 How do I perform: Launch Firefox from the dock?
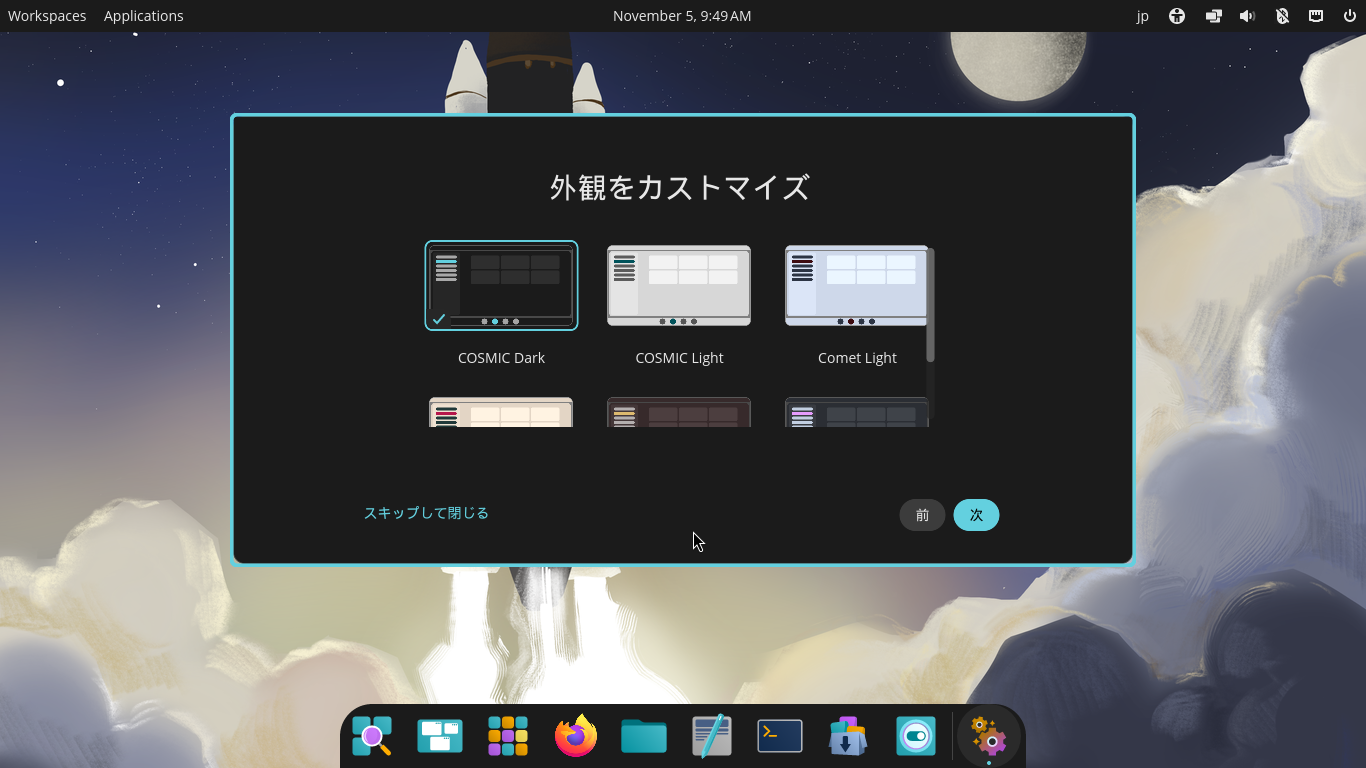point(576,737)
